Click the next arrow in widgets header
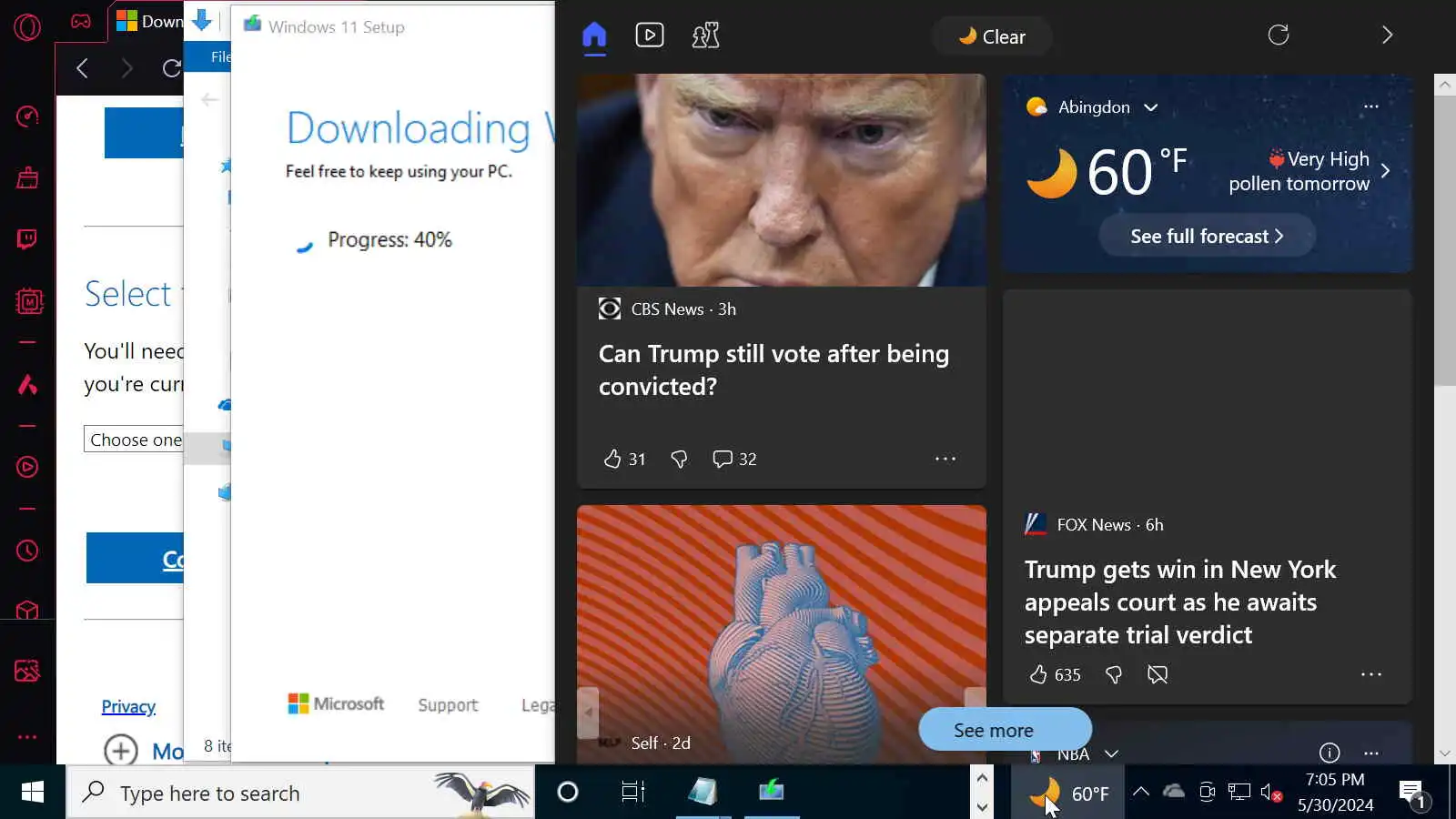The image size is (1456, 819). point(1387,35)
